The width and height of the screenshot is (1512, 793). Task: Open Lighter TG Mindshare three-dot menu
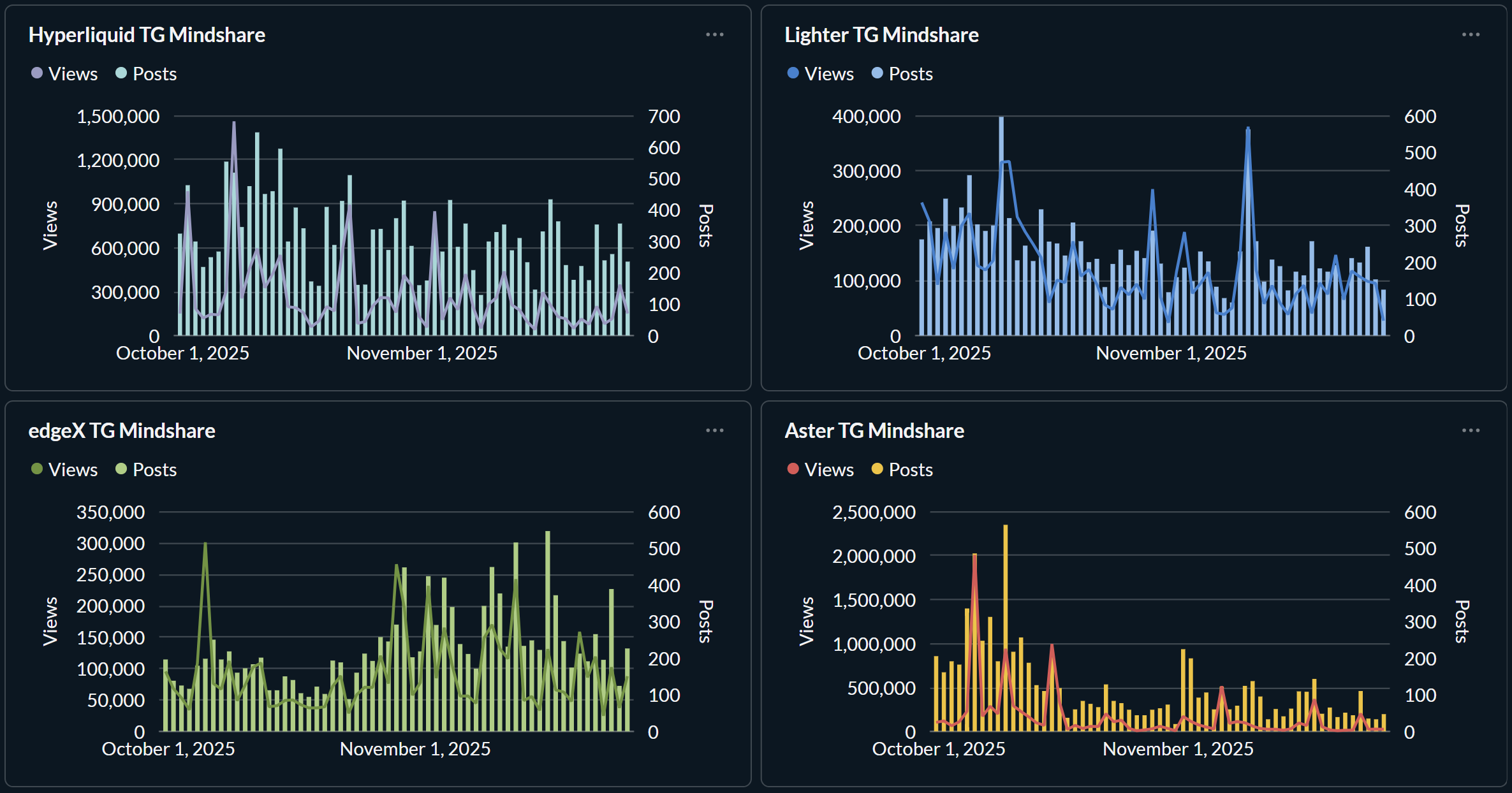point(1471,34)
